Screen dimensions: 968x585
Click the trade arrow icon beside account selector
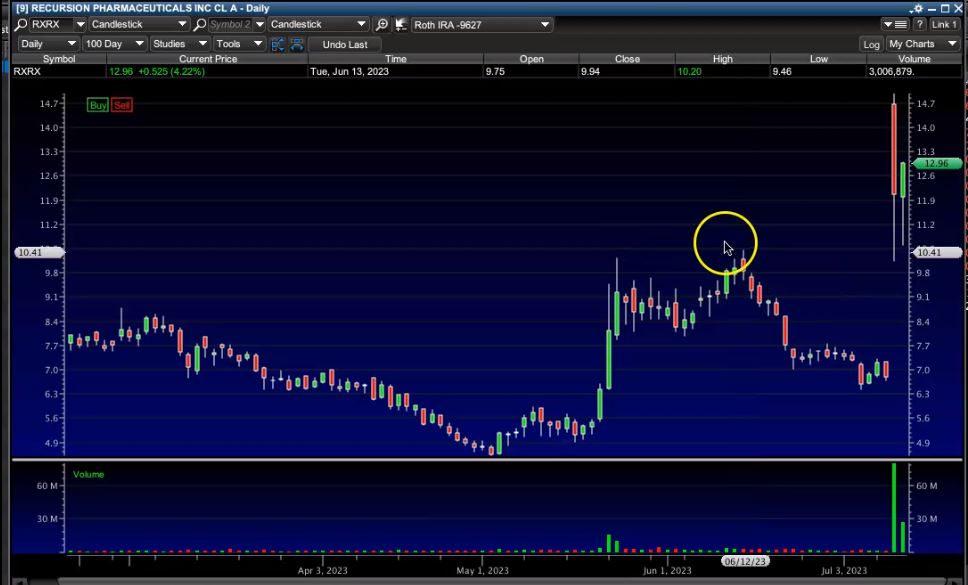coord(401,25)
